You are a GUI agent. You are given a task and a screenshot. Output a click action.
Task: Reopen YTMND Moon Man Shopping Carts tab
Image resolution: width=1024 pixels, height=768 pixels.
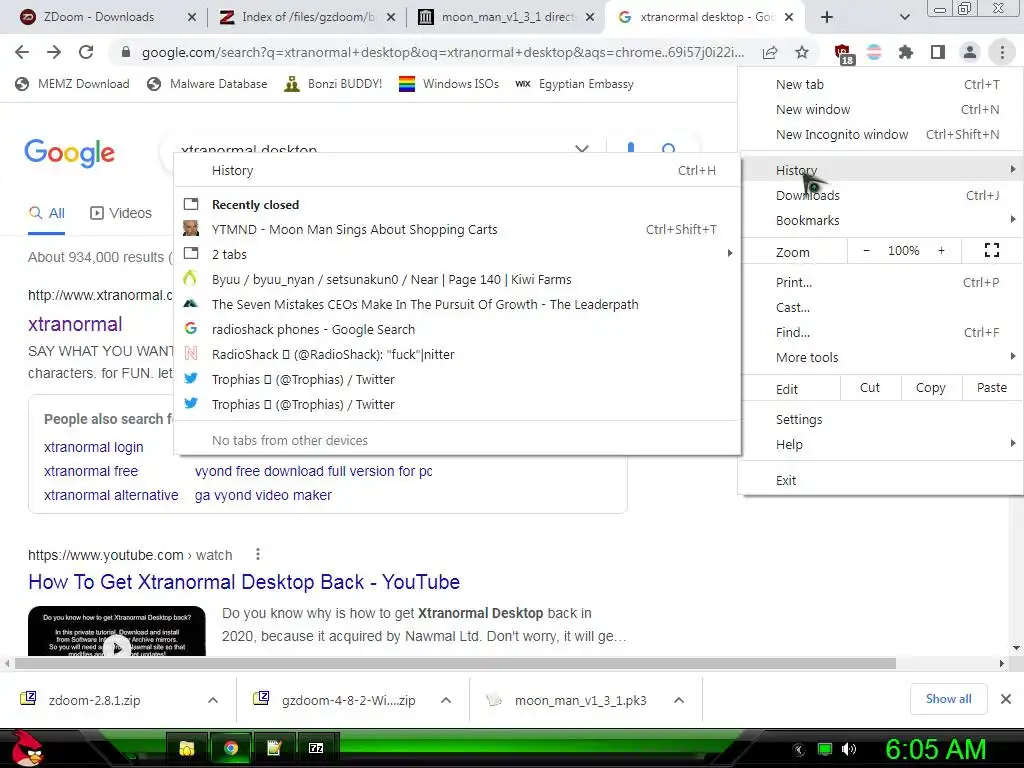point(457,229)
